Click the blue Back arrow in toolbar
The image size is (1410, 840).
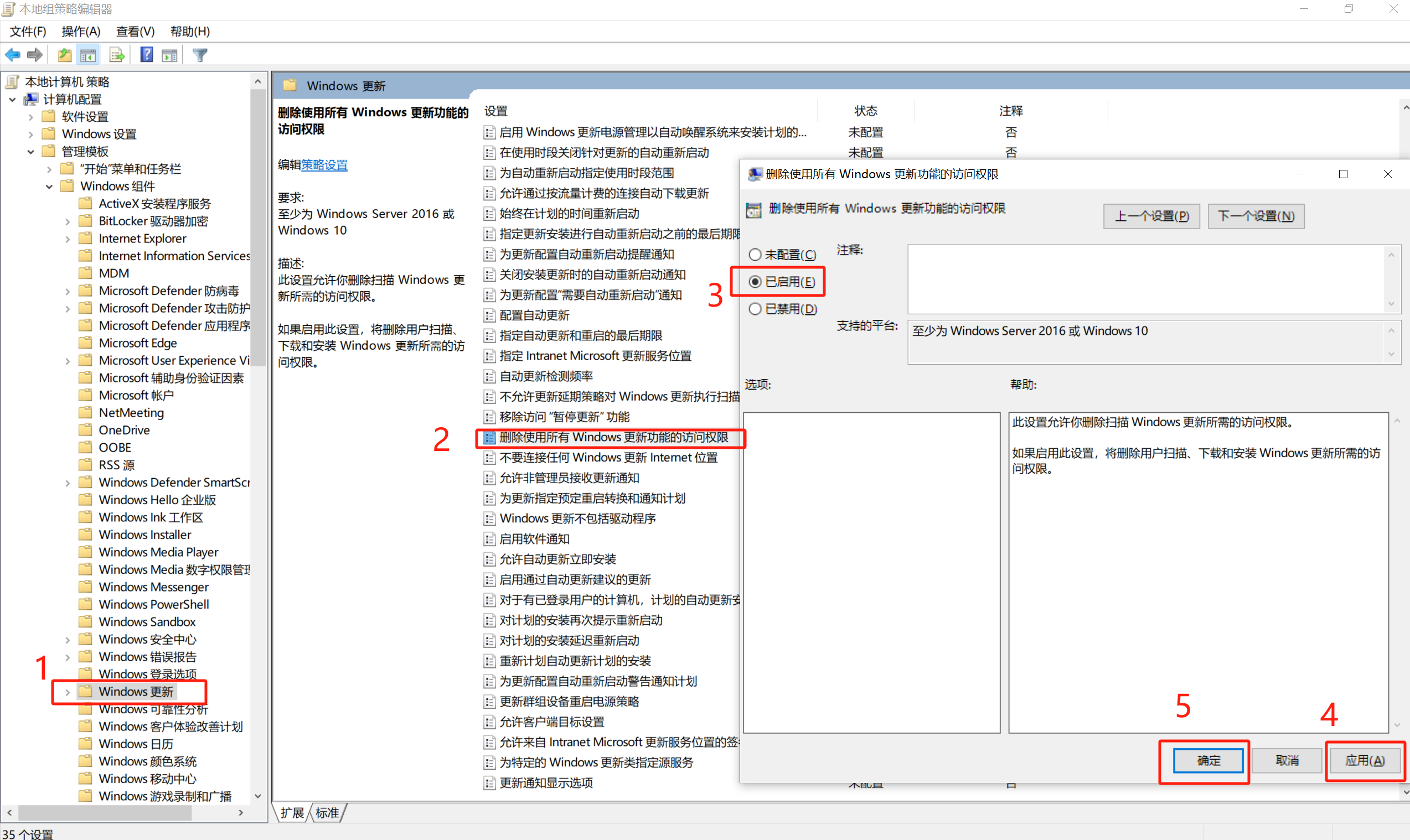coord(13,55)
